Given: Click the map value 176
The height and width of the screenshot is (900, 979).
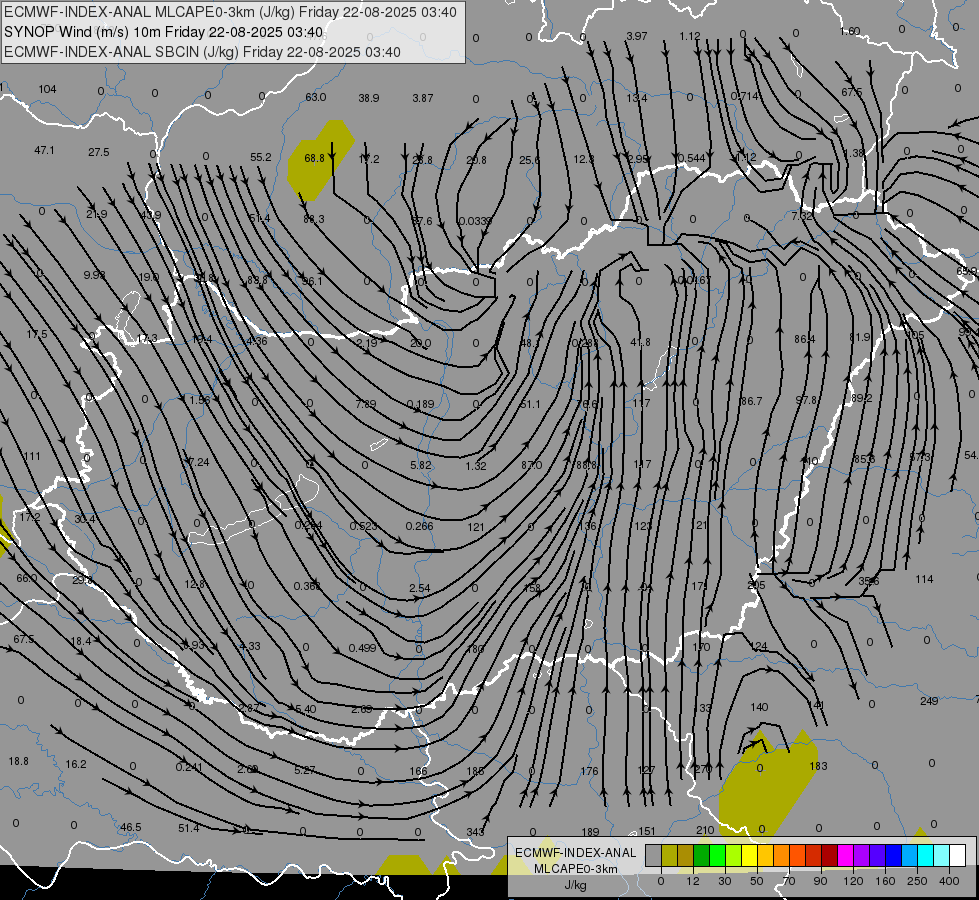Looking at the screenshot, I should 589,771.
